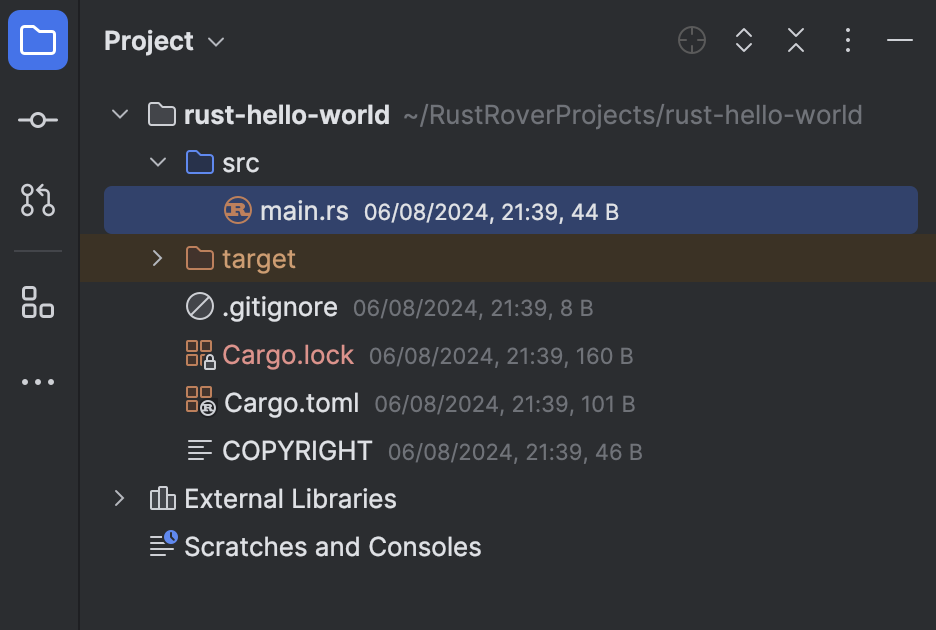Click the Collapse All icon in Project toolbar
Image resolution: width=936 pixels, height=630 pixels.
point(795,41)
